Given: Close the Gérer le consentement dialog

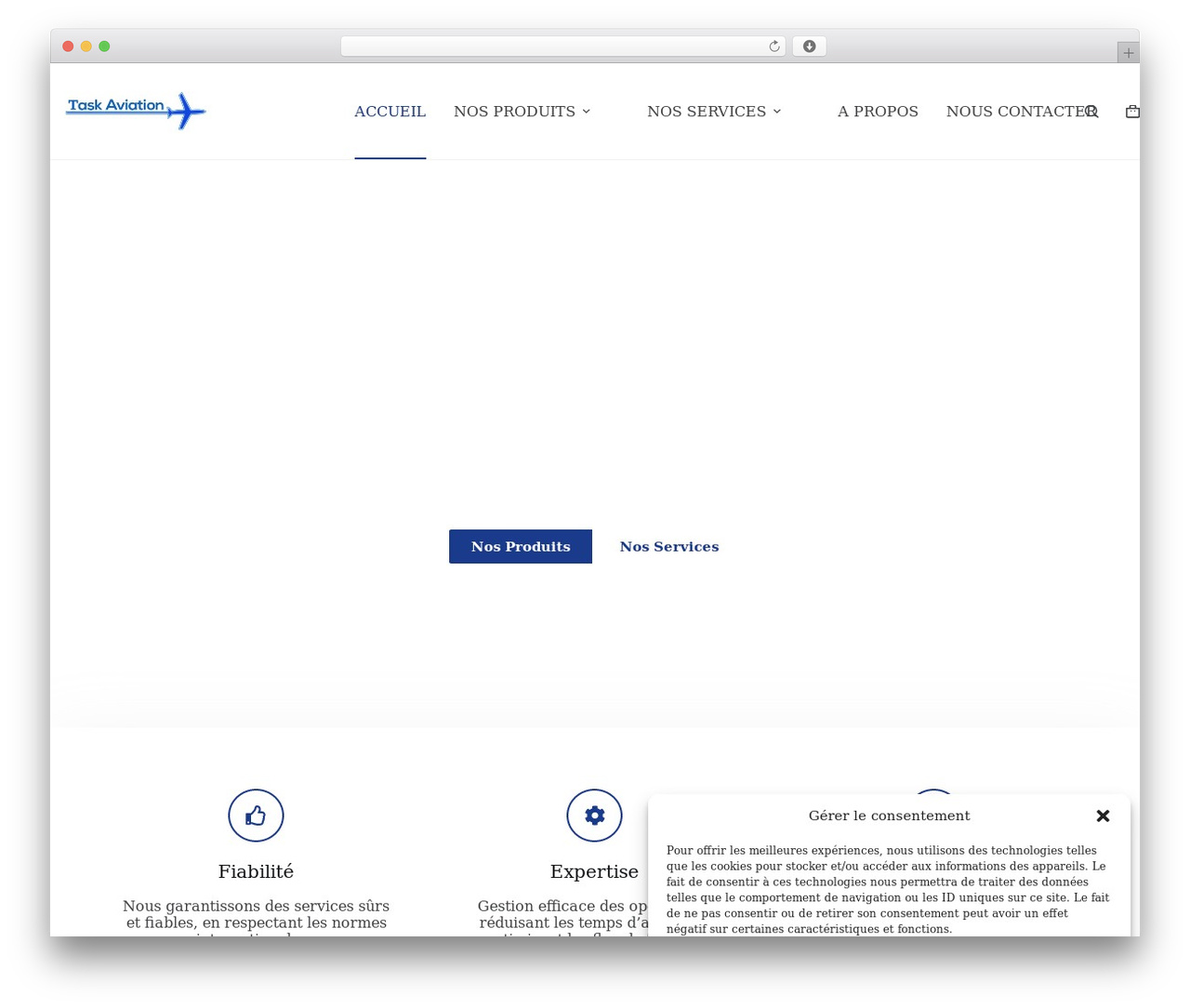Looking at the screenshot, I should pos(1103,816).
